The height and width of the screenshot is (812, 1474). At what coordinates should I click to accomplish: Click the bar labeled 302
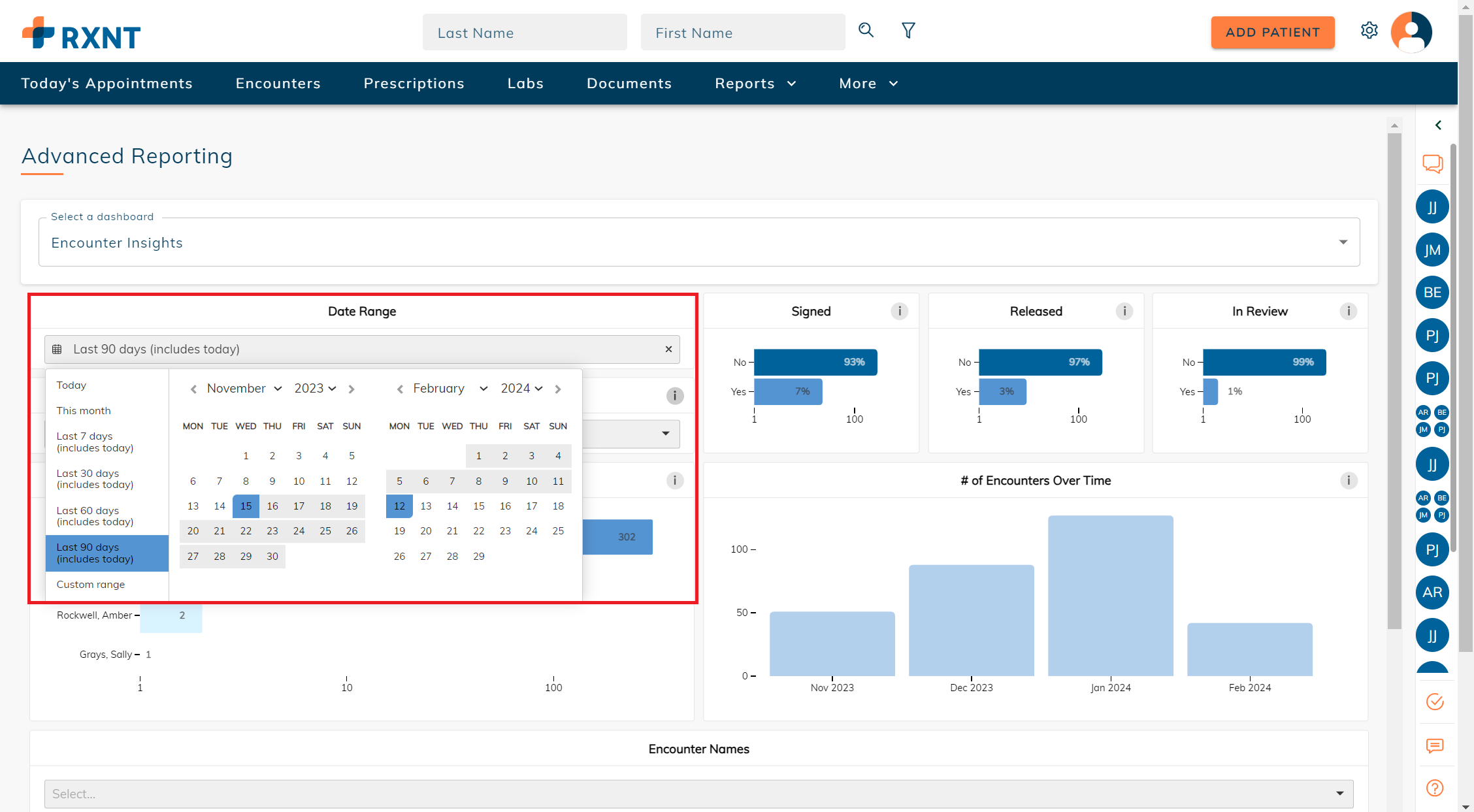(x=617, y=537)
